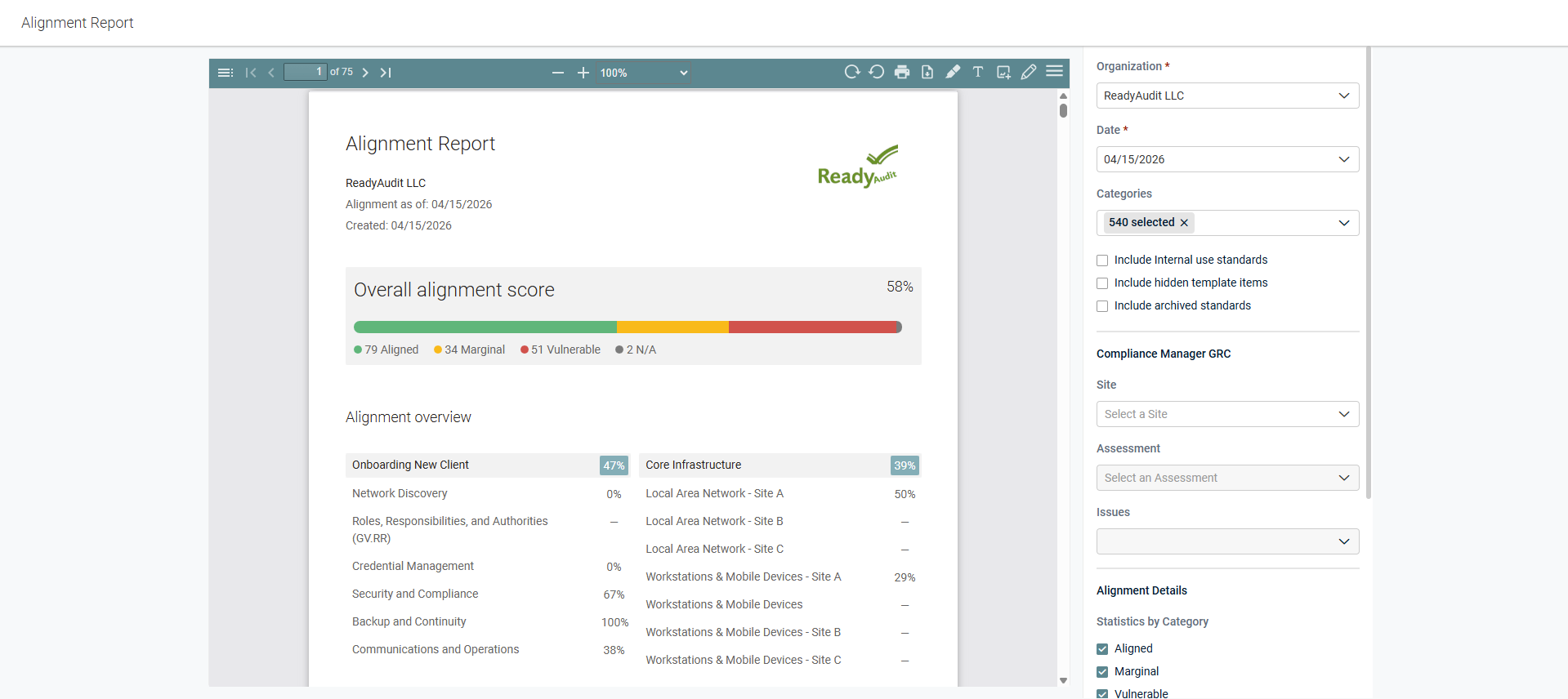Go to the next page of the report
This screenshot has height=699, width=1568.
point(365,73)
